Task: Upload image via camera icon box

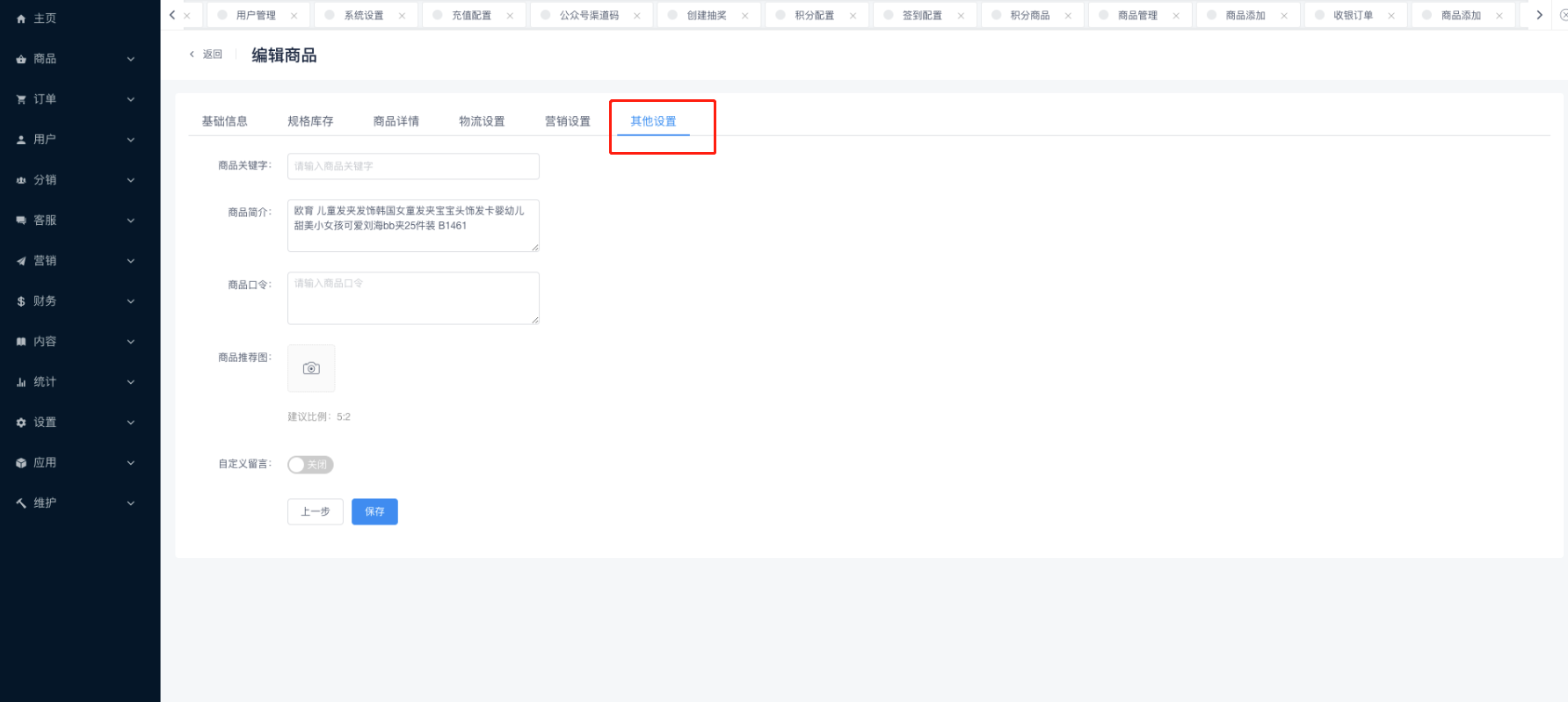Action: click(x=311, y=368)
